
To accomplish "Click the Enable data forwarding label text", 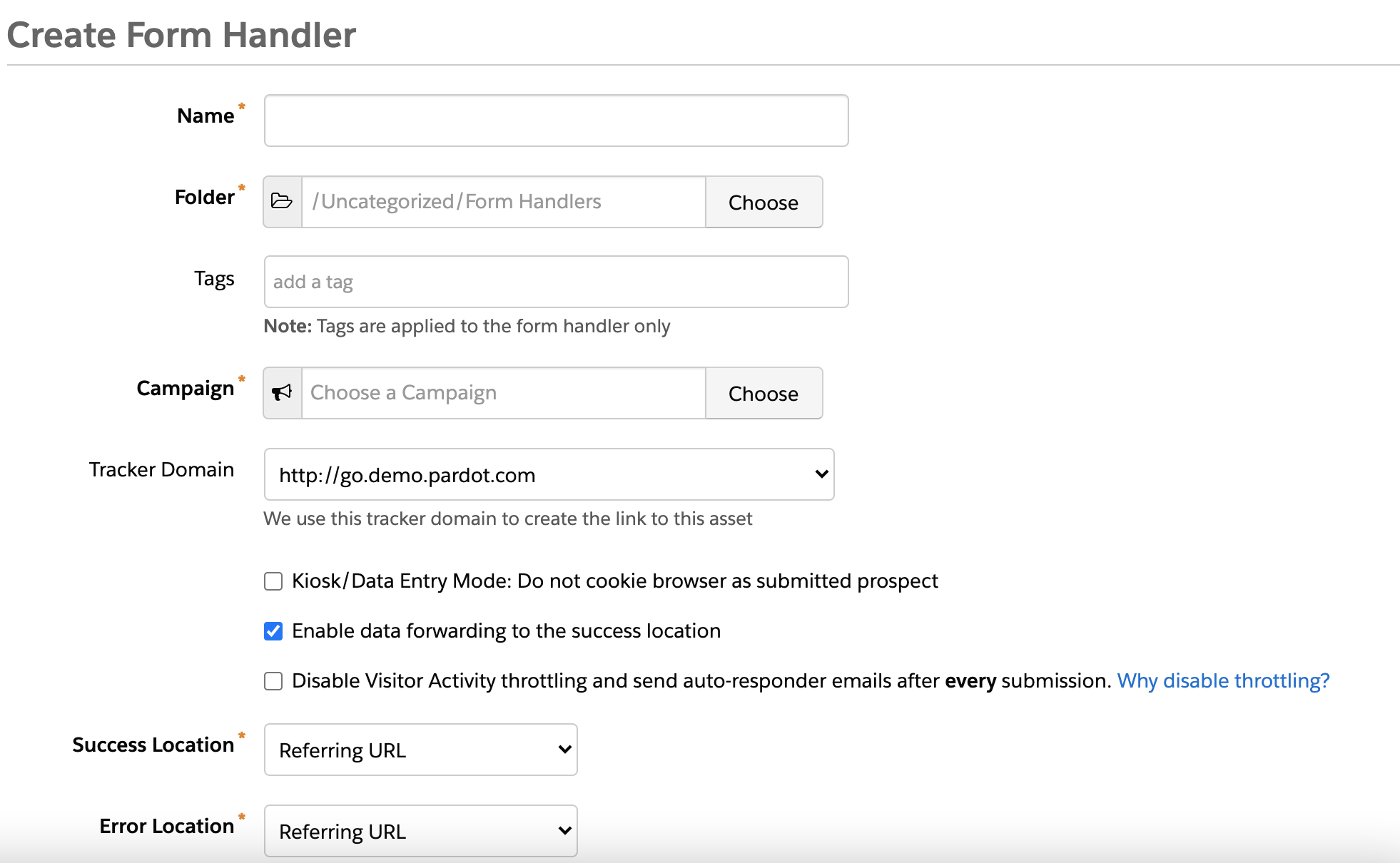I will (x=506, y=631).
